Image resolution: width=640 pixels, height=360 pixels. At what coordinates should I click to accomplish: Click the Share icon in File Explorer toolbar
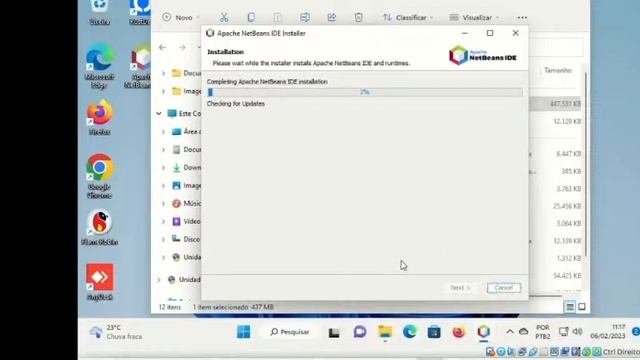331,18
